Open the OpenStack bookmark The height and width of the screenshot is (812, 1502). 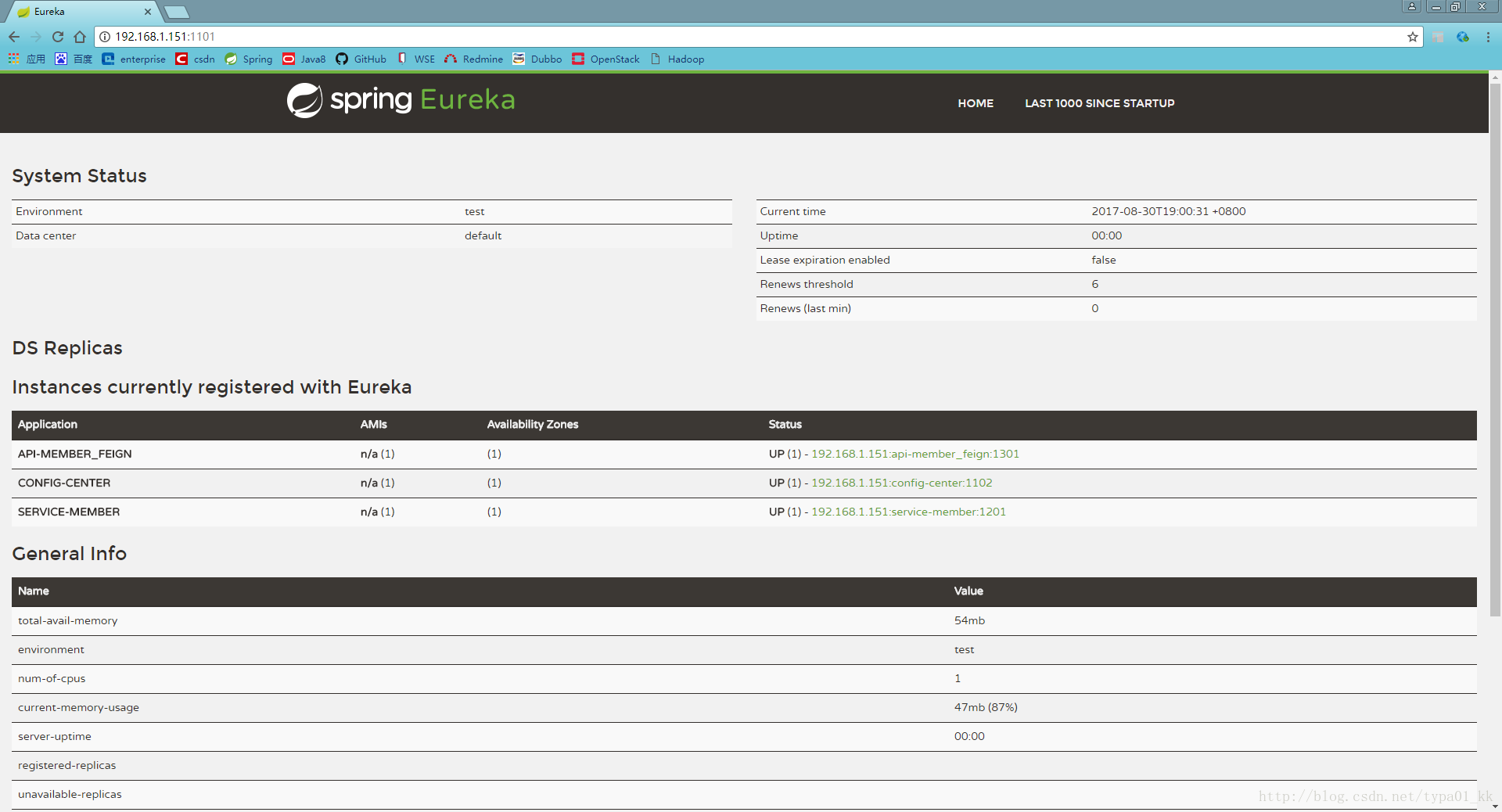[606, 59]
